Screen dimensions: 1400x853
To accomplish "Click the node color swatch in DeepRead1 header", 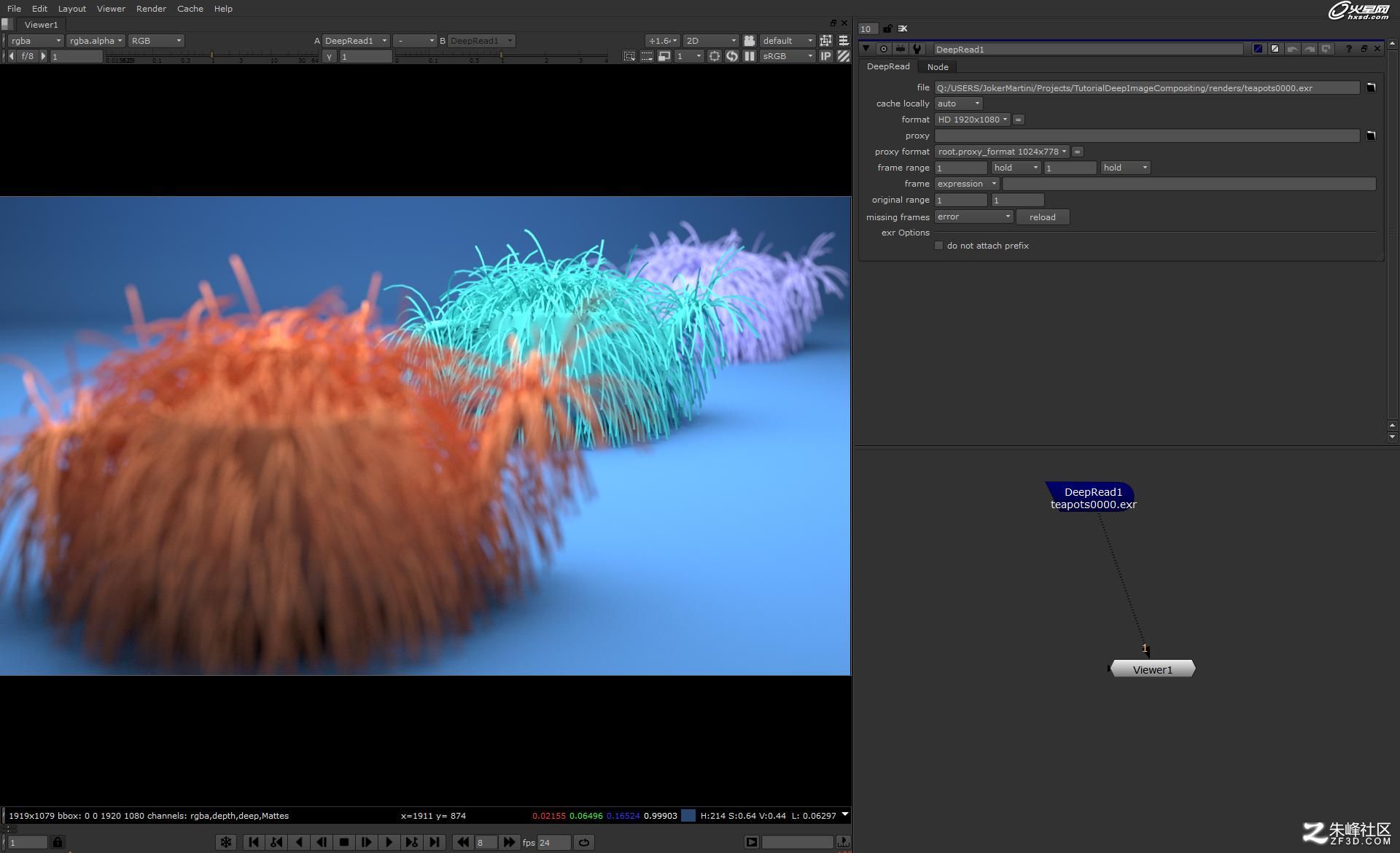I will pyautogui.click(x=1259, y=48).
